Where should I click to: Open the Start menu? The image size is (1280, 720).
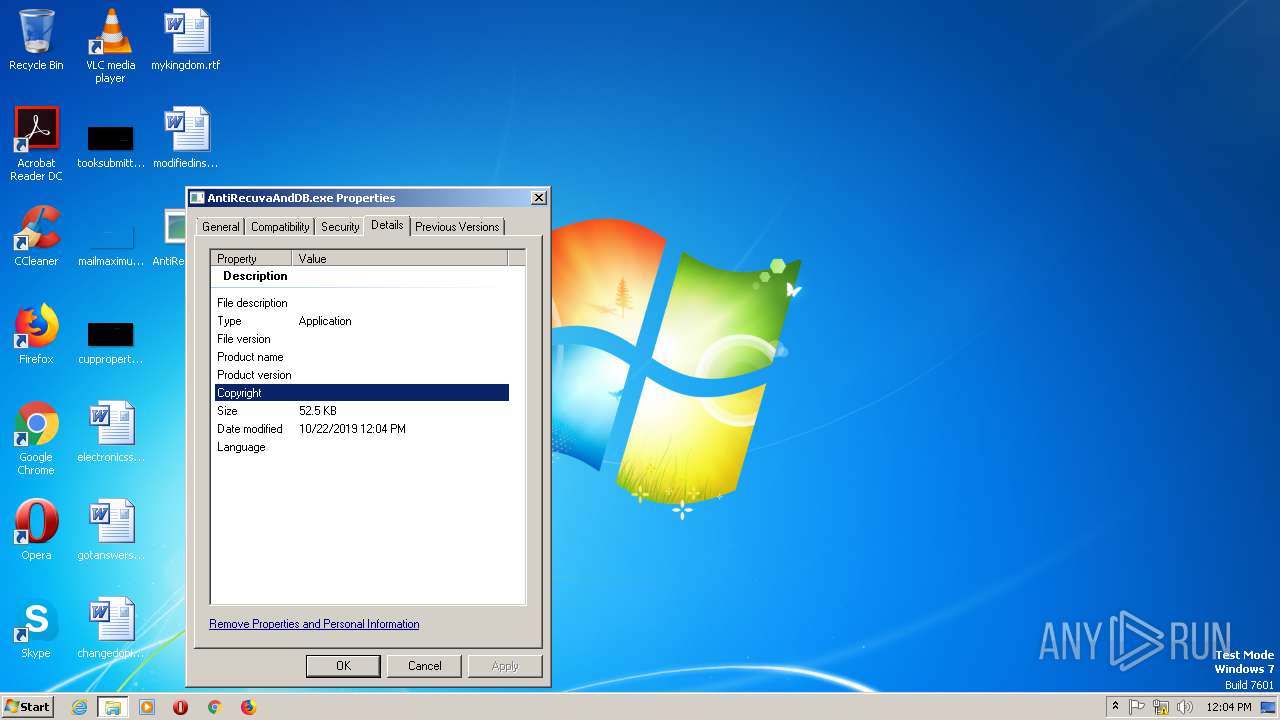(27, 707)
